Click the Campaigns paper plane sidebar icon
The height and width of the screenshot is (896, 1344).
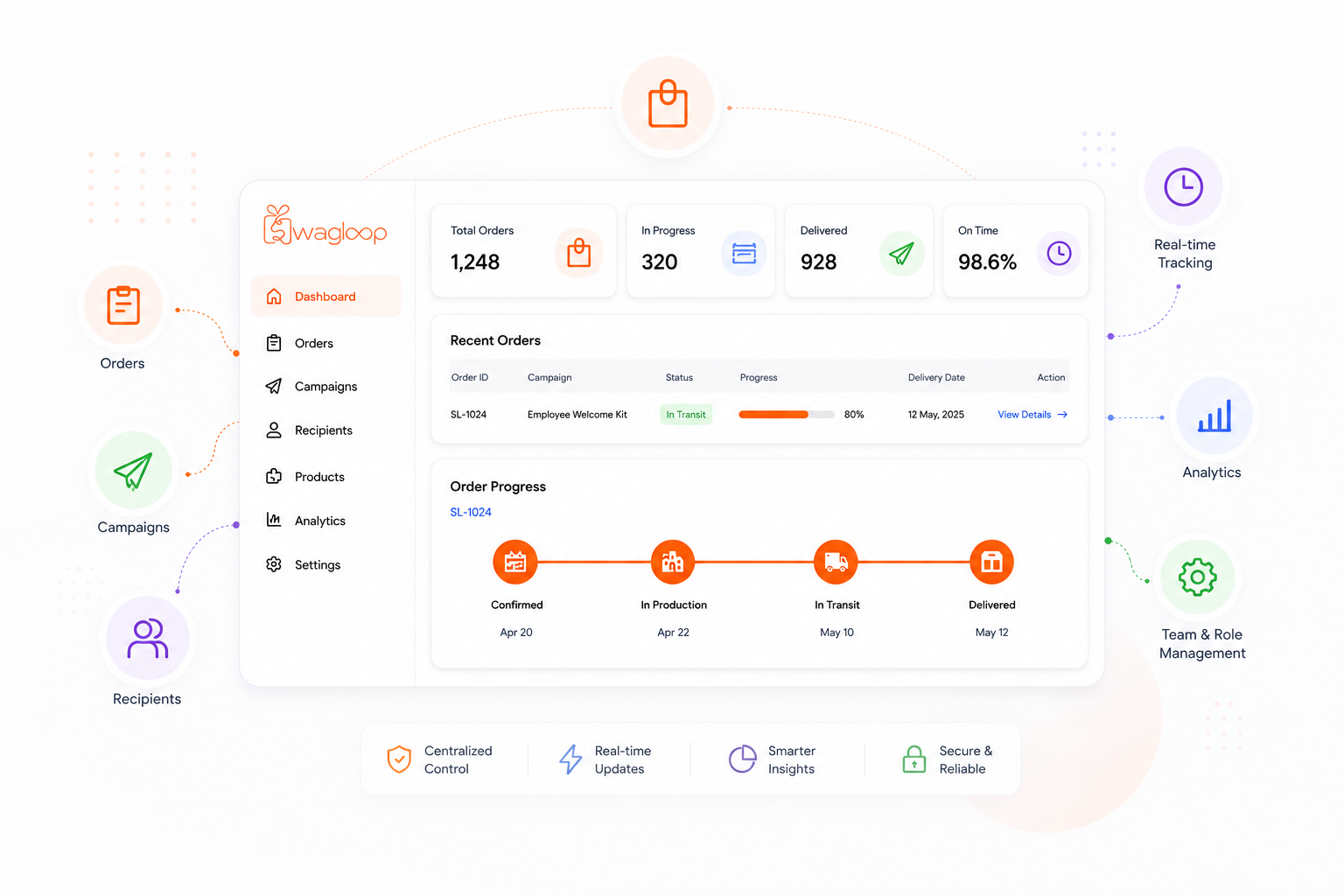[274, 386]
